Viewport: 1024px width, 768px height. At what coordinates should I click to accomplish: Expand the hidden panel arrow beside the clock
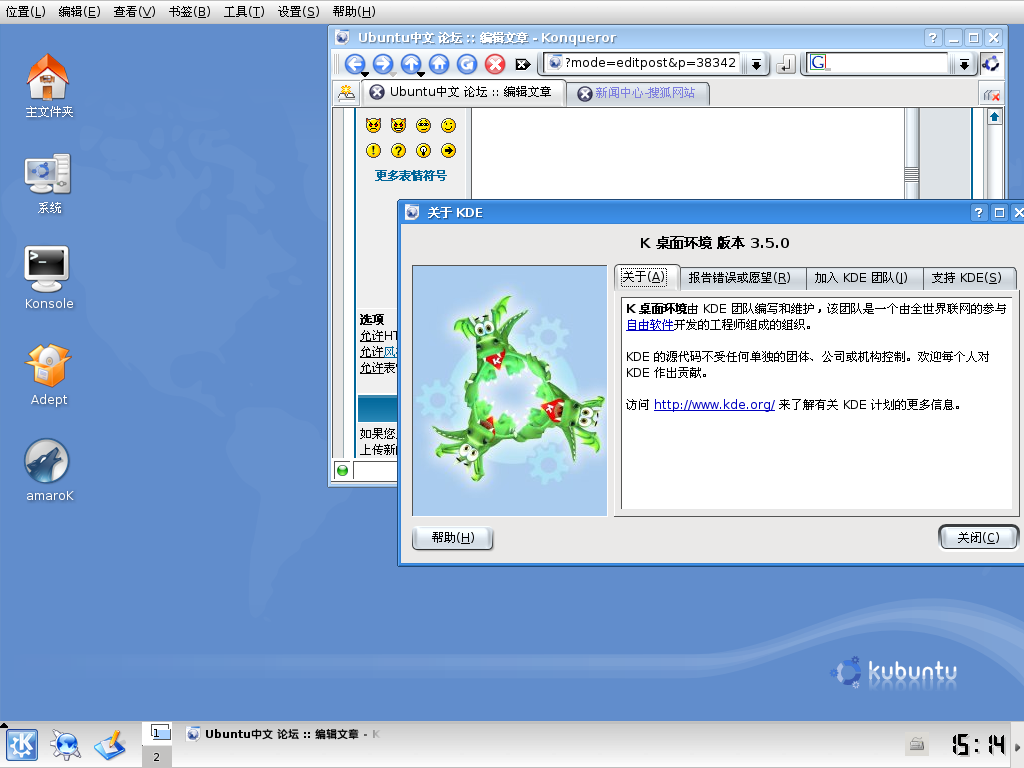pyautogui.click(x=1017, y=747)
